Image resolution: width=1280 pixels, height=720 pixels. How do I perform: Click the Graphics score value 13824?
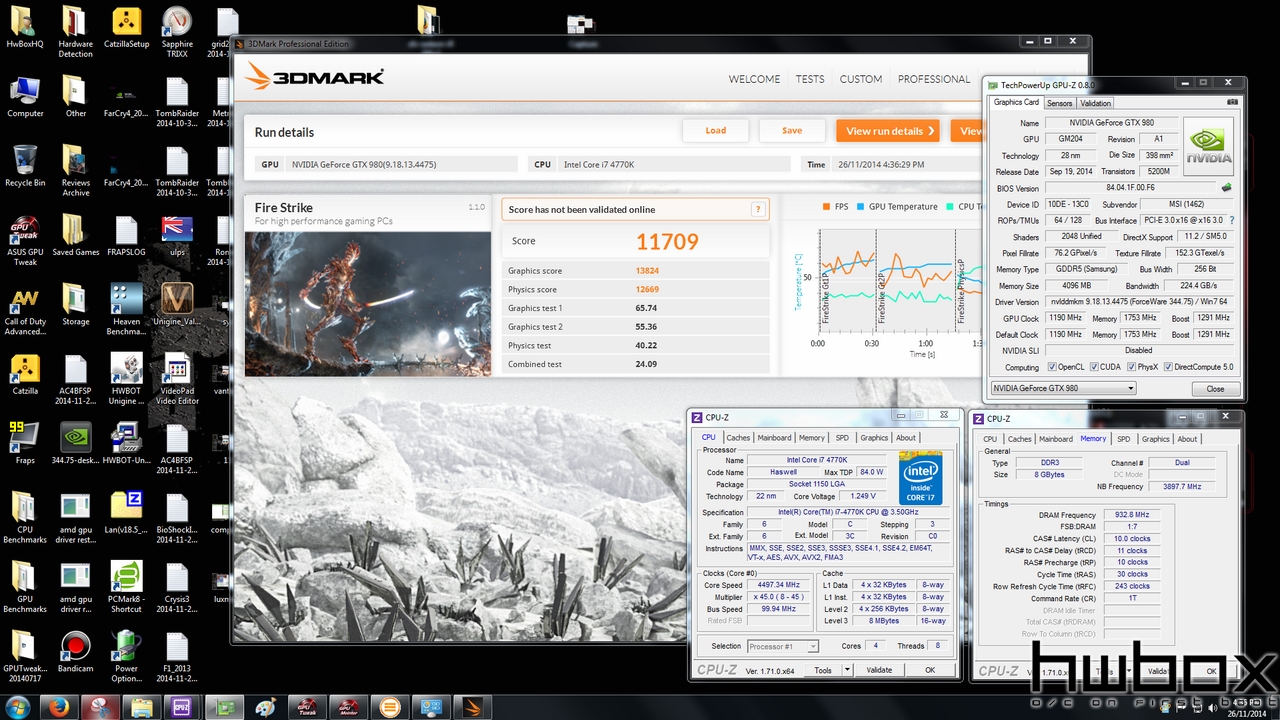click(x=647, y=270)
